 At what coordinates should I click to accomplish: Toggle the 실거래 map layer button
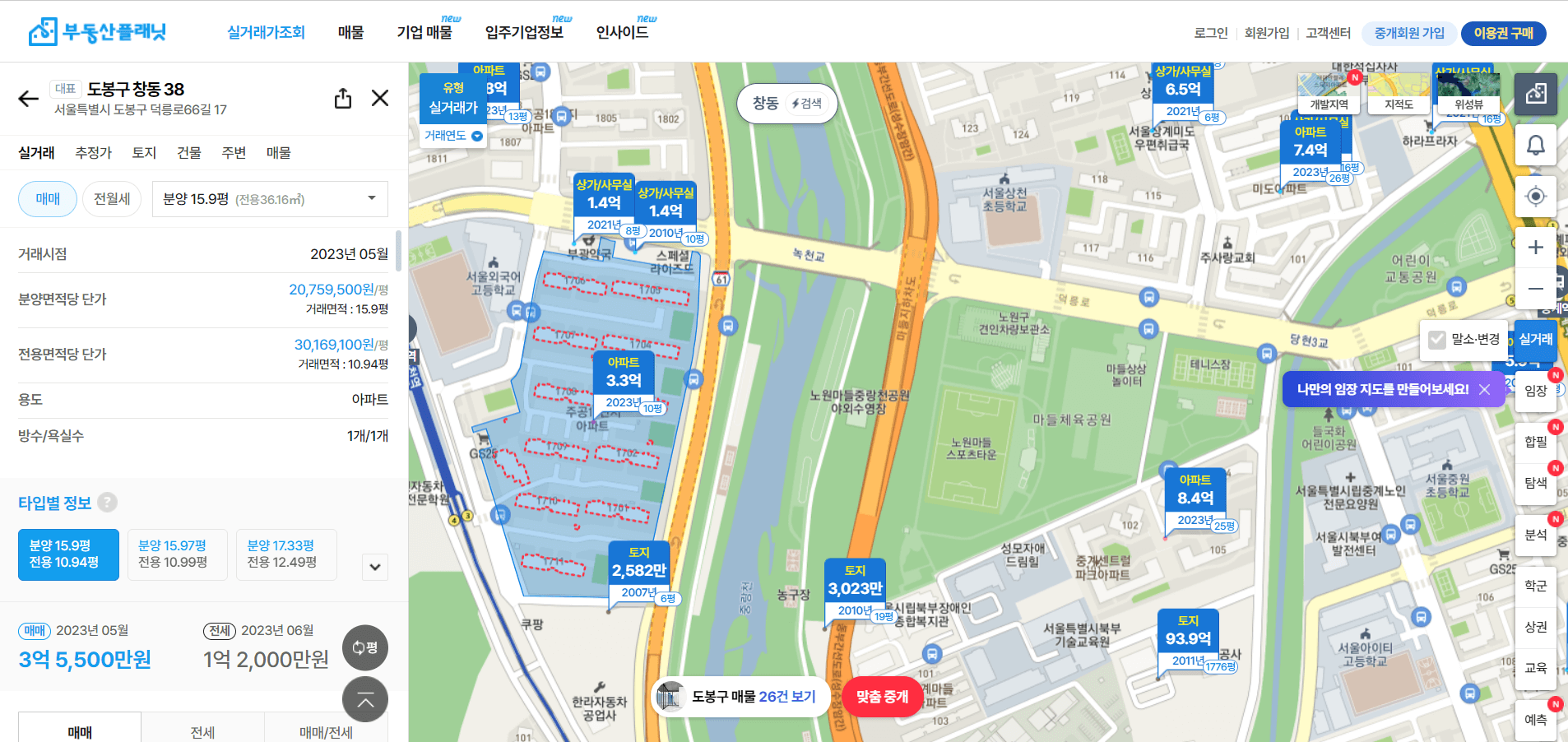tap(1536, 340)
